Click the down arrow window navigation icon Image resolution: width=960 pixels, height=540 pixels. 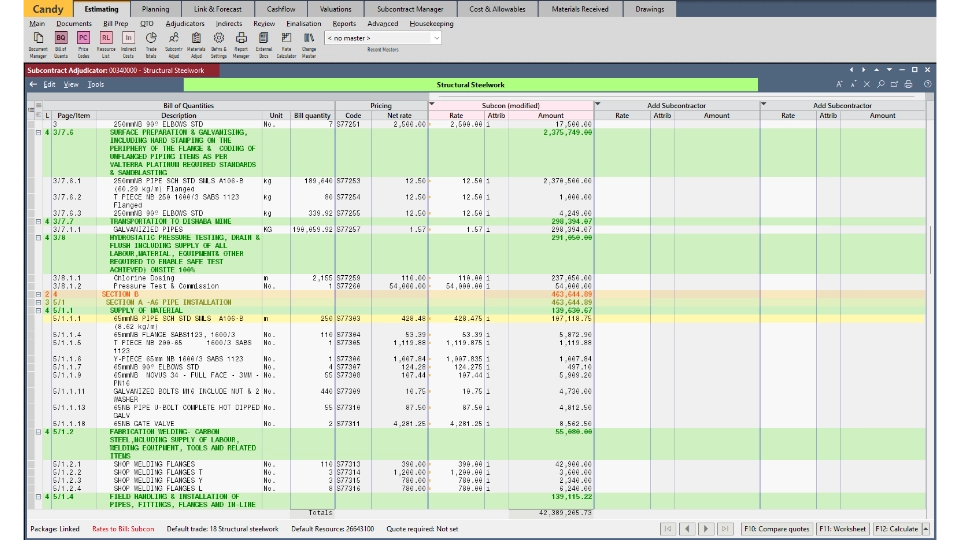pyautogui.click(x=890, y=70)
